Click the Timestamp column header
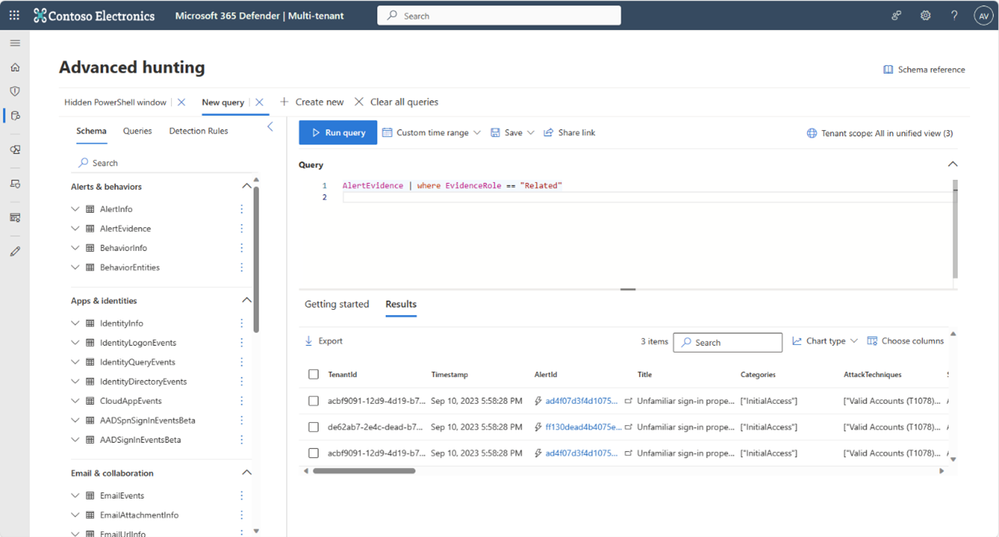Viewport: 999px width, 537px height. [449, 375]
